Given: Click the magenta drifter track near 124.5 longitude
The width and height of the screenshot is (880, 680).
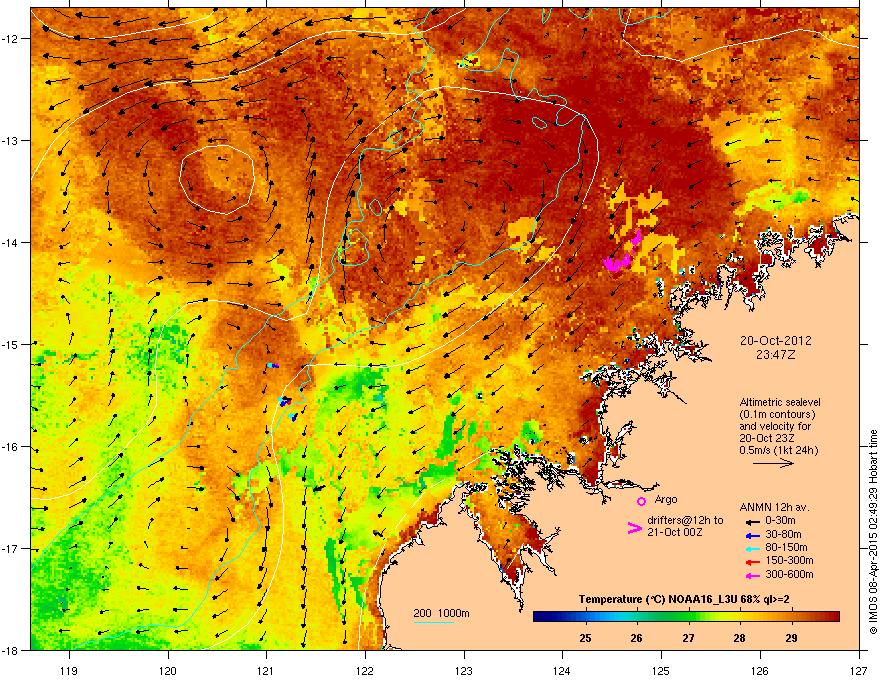Looking at the screenshot, I should point(622,252).
